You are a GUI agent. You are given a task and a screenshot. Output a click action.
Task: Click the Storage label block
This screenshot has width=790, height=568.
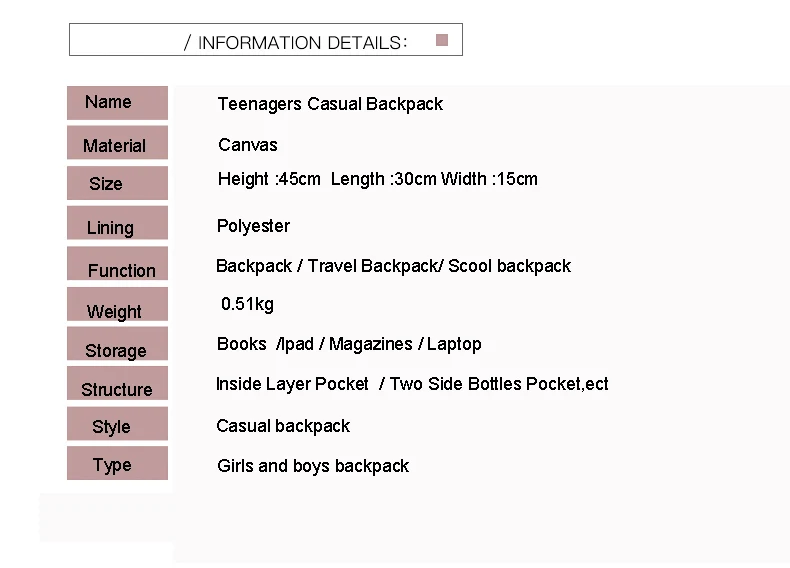(x=117, y=344)
